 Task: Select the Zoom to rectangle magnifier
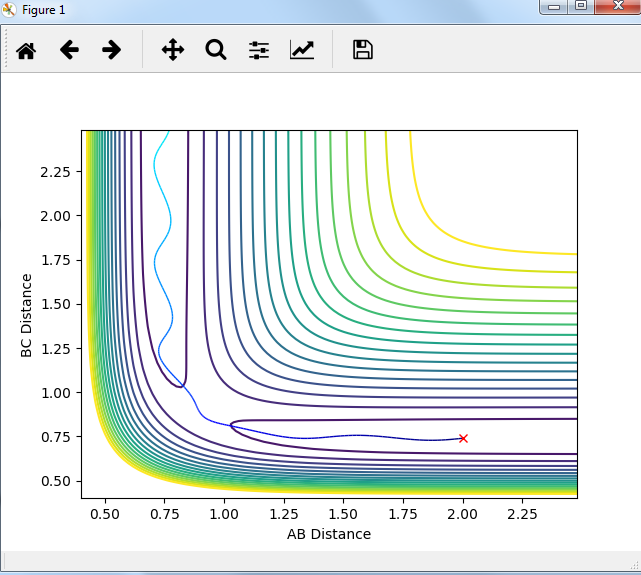(216, 50)
